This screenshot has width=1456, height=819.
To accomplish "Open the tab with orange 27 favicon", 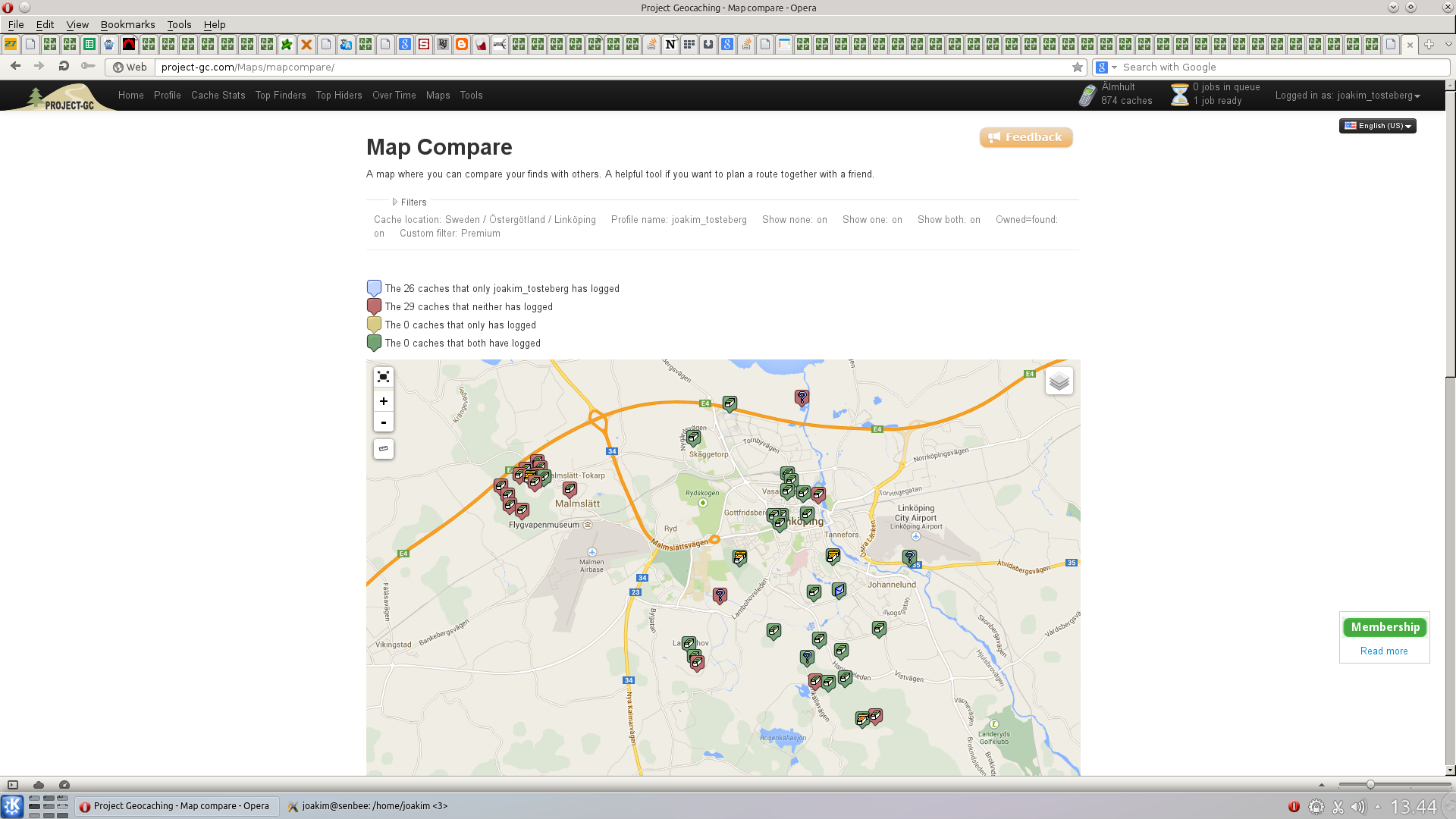I will coord(11,45).
